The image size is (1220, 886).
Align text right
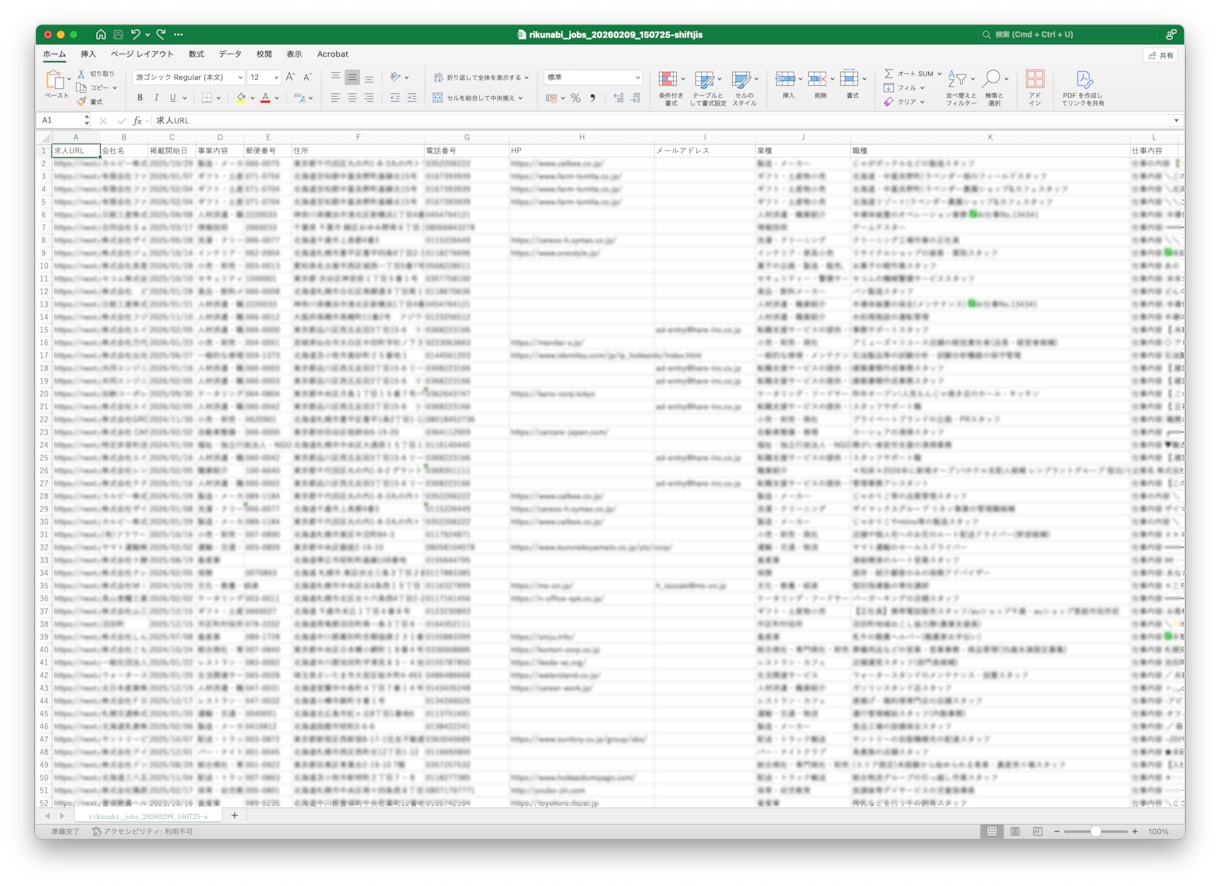pos(369,98)
